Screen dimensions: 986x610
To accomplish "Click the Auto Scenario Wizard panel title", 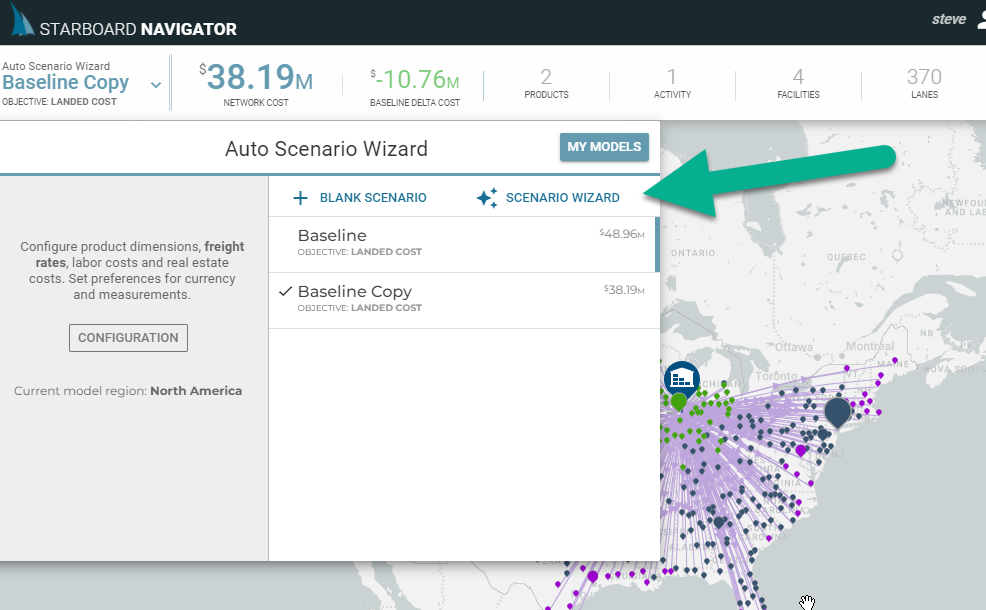I will coord(326,149).
